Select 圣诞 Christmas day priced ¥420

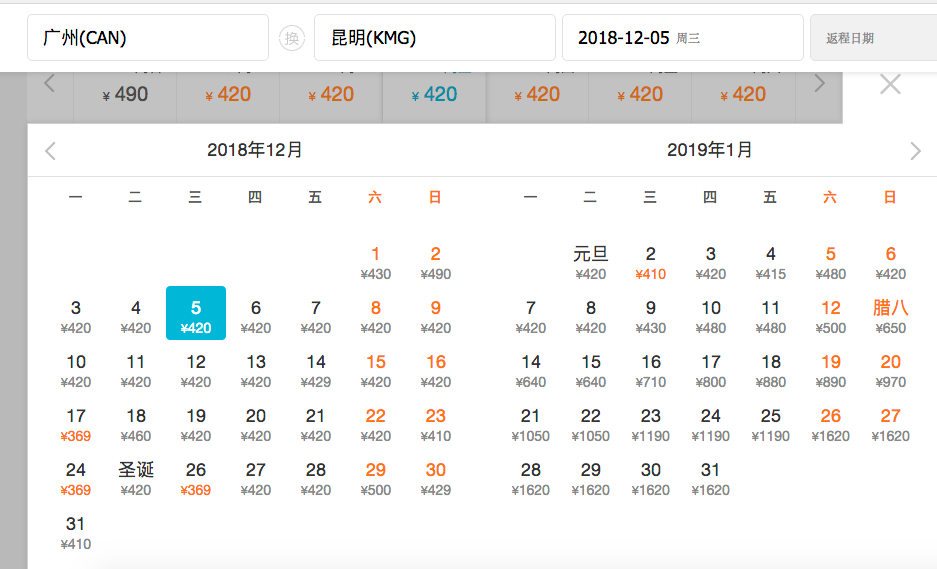coord(136,479)
